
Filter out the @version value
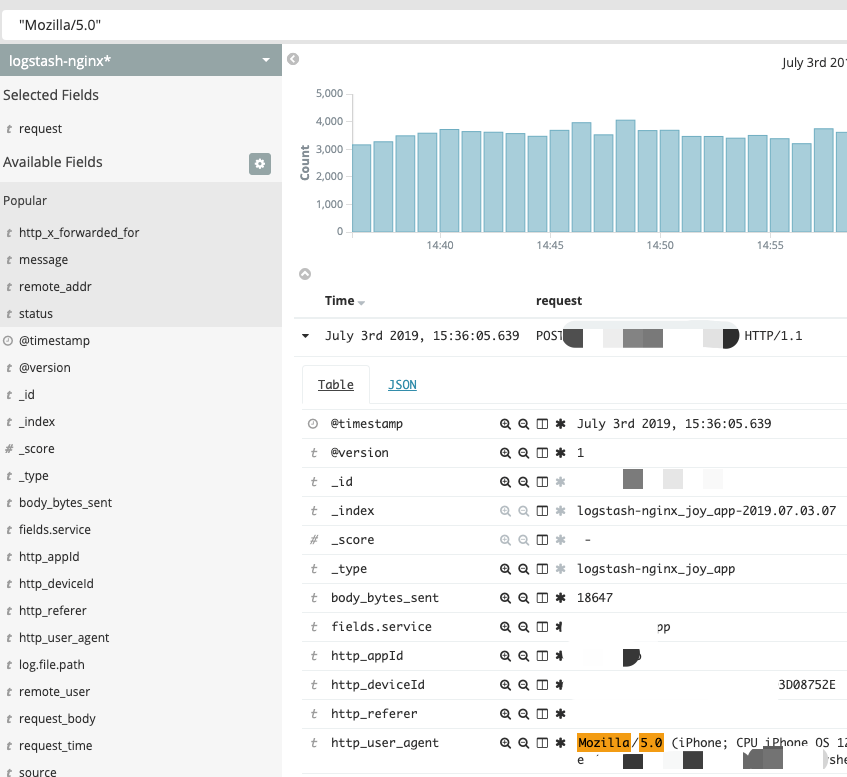pos(523,453)
